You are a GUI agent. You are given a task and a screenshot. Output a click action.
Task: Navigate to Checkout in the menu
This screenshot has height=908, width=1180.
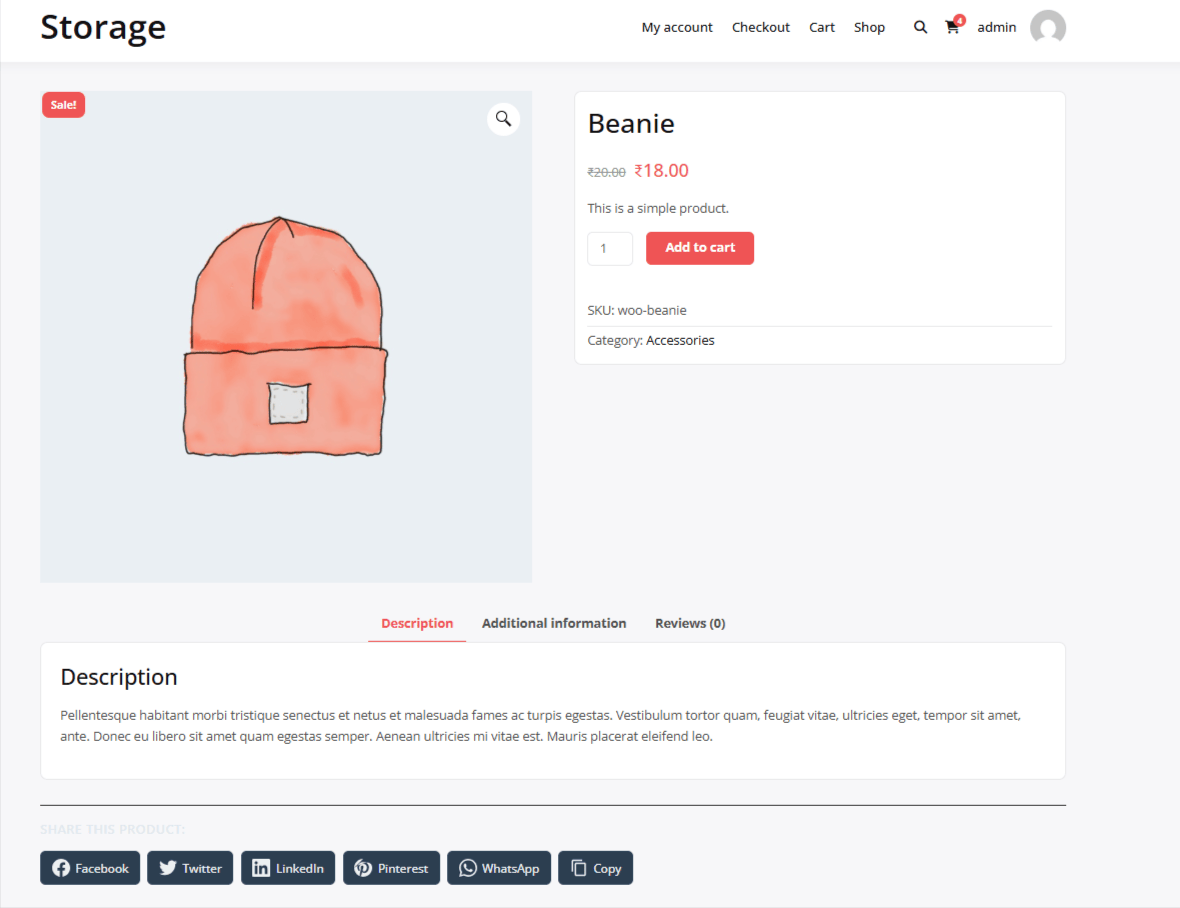760,27
